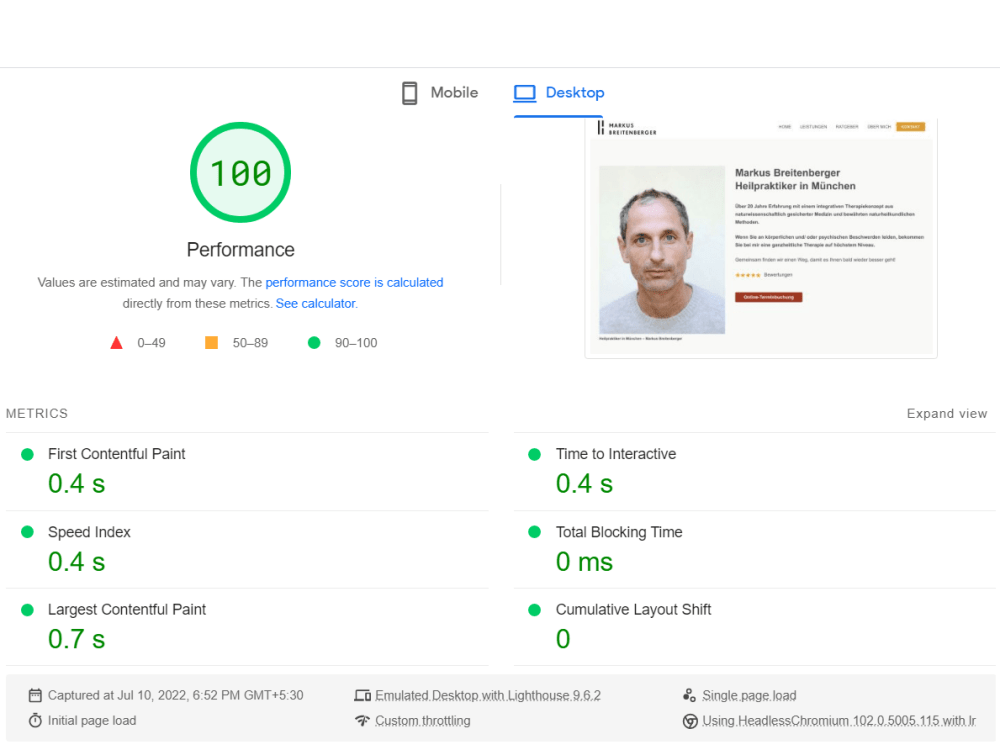Click Cumulative Layout Shift metric label

click(633, 610)
